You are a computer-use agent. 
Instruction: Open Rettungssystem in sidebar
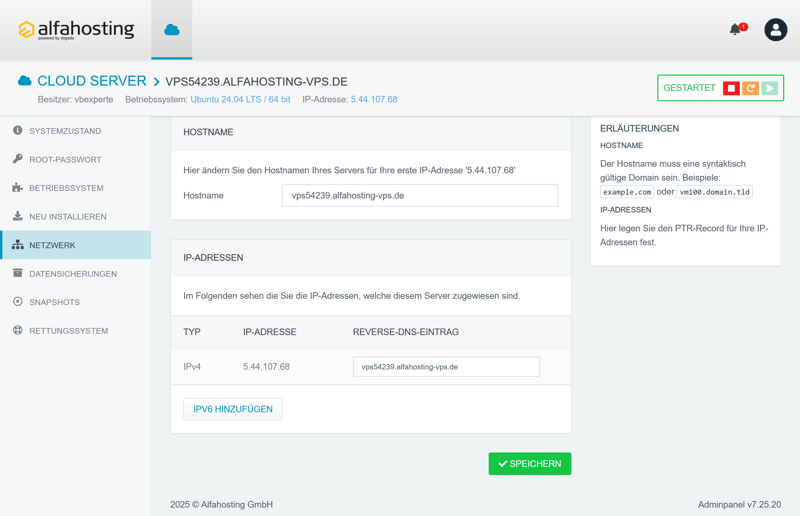click(x=76, y=331)
